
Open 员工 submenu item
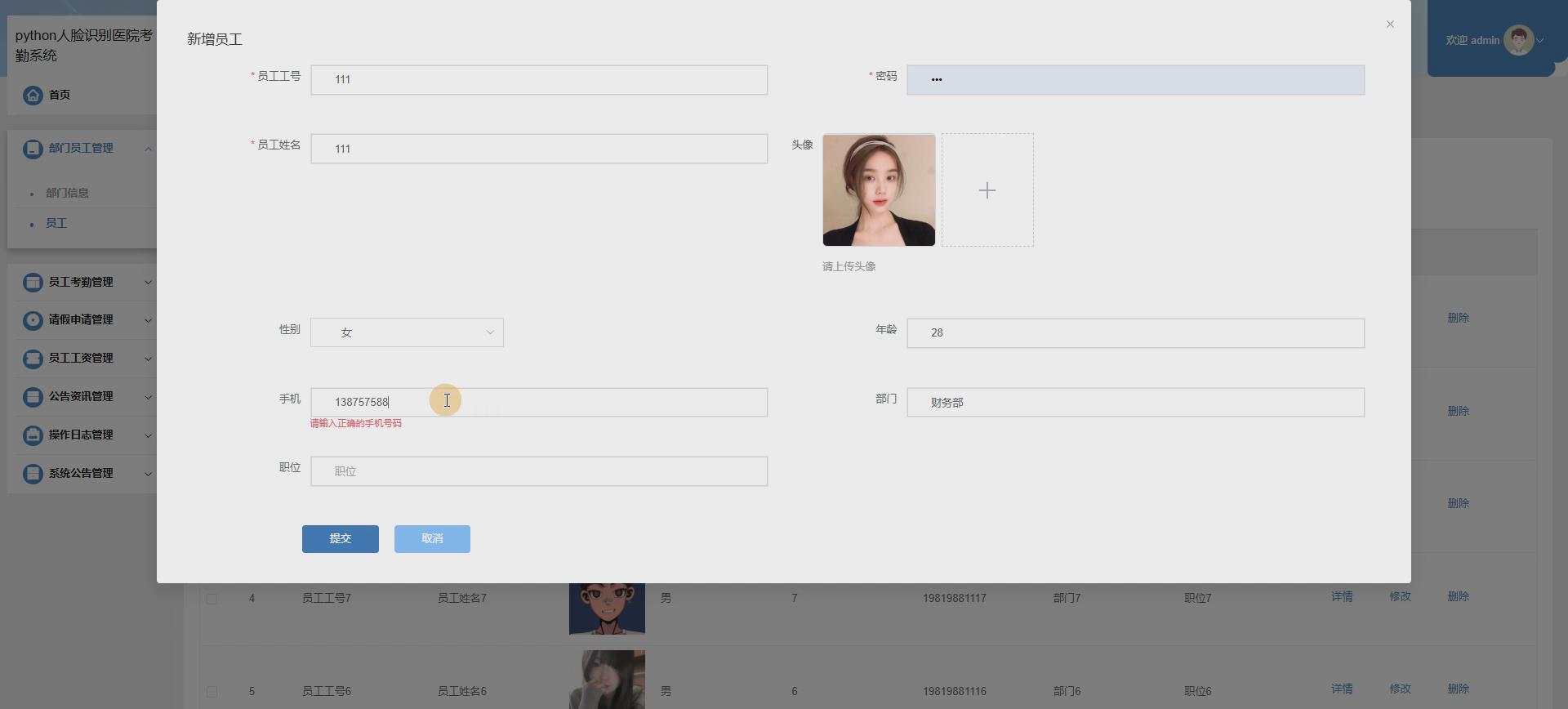(x=56, y=223)
